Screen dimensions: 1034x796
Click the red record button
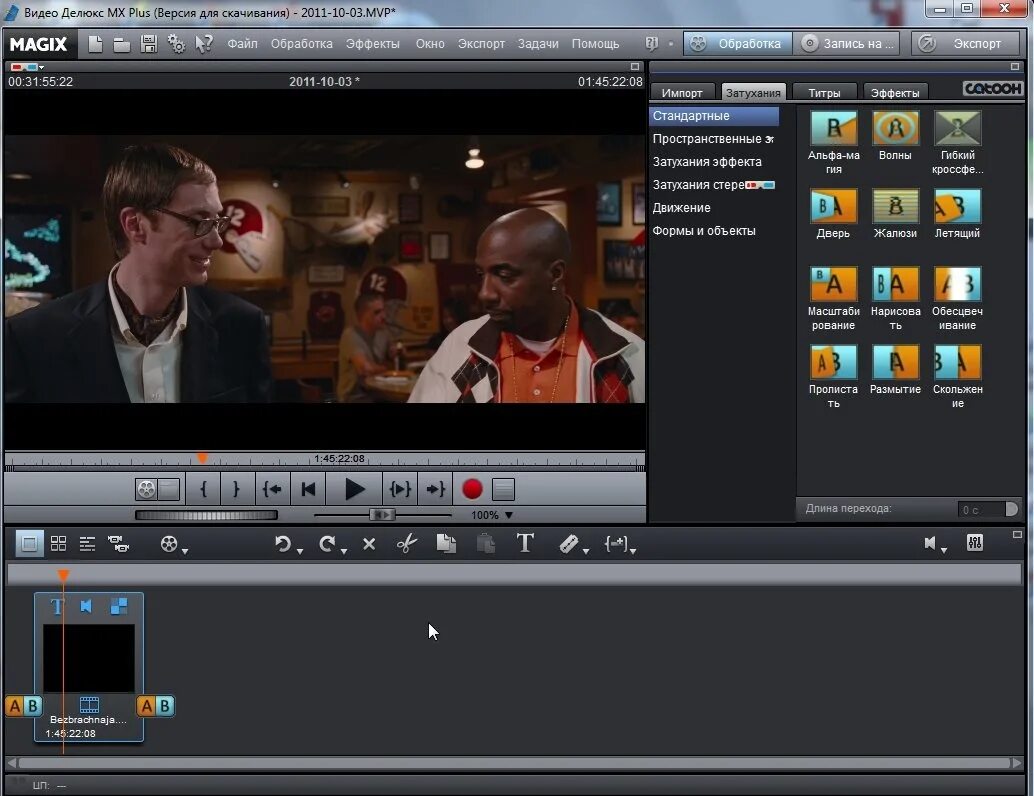(472, 489)
